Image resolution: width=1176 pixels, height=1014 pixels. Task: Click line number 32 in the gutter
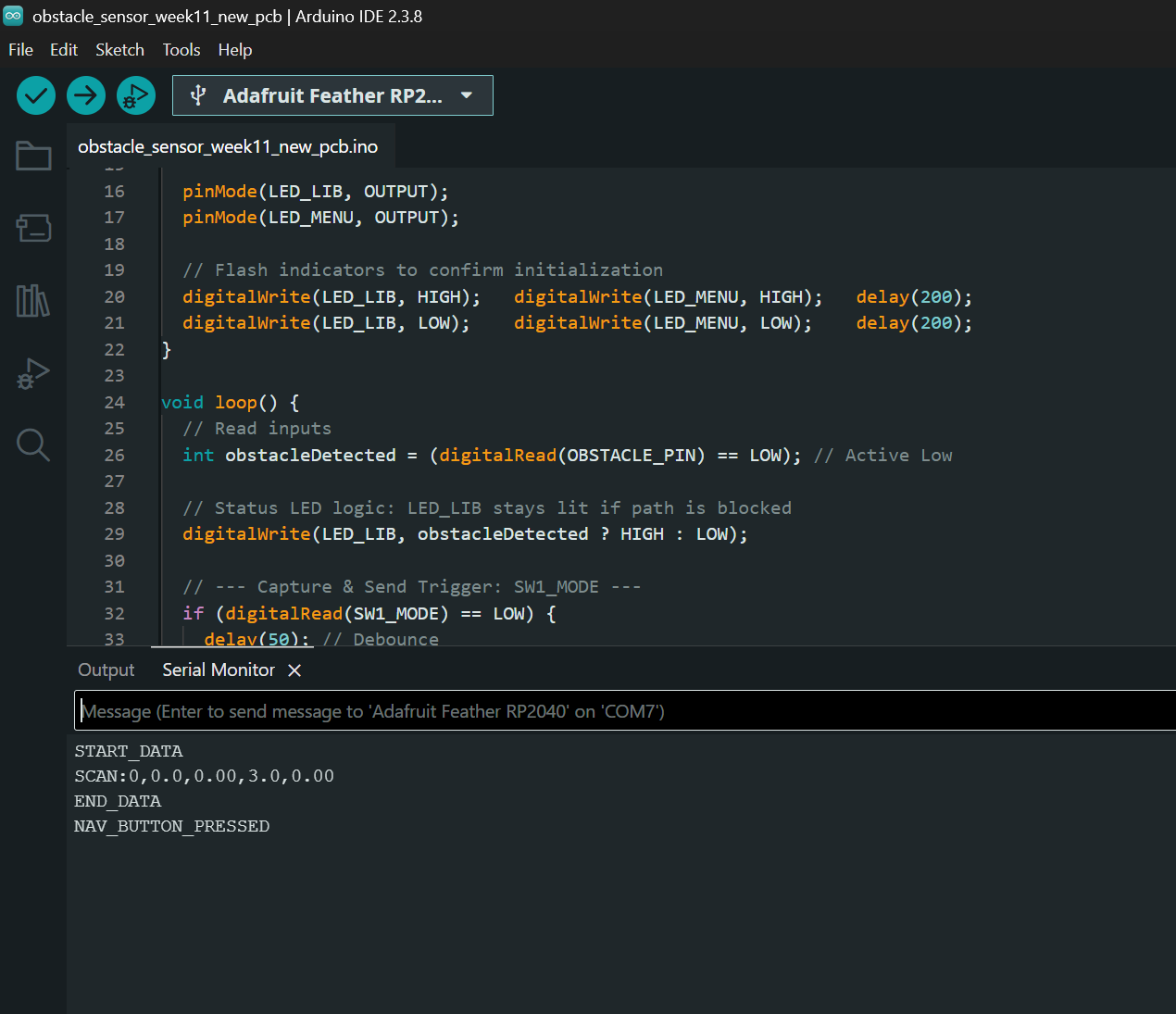tap(114, 614)
